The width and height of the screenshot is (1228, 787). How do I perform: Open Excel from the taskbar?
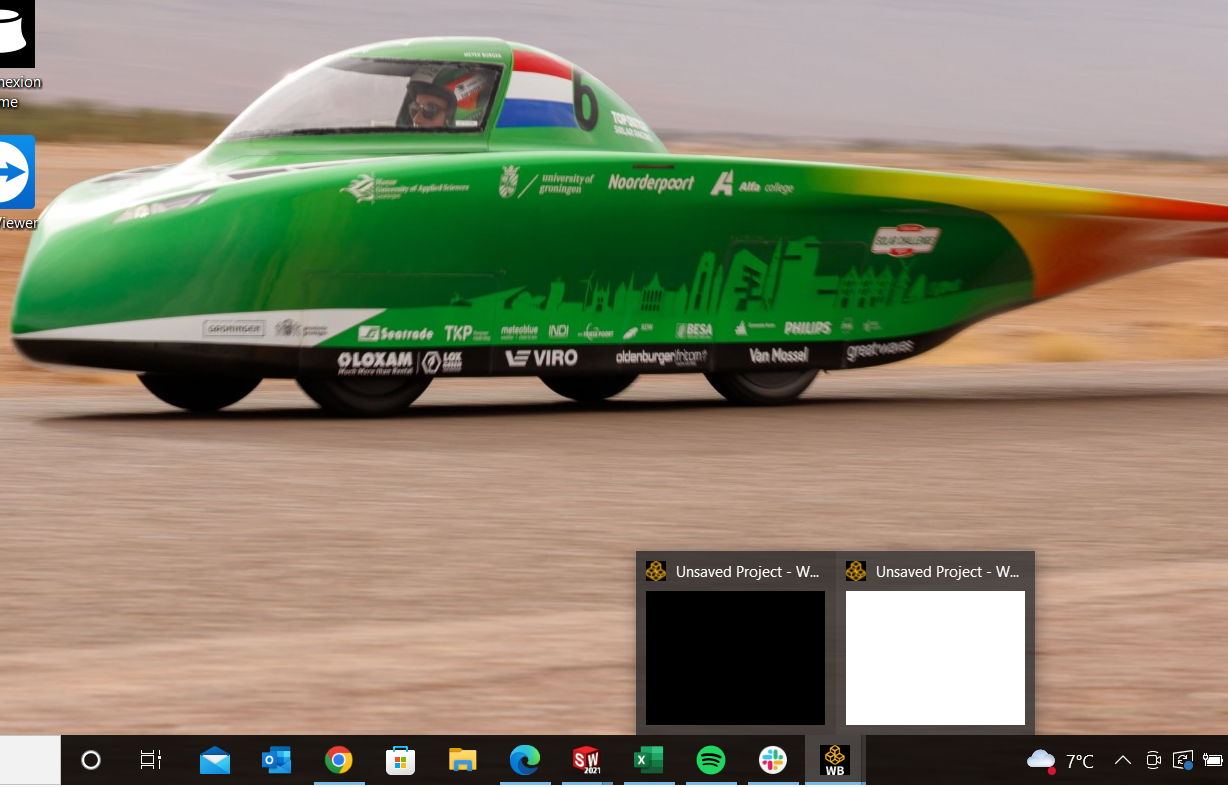coord(648,761)
